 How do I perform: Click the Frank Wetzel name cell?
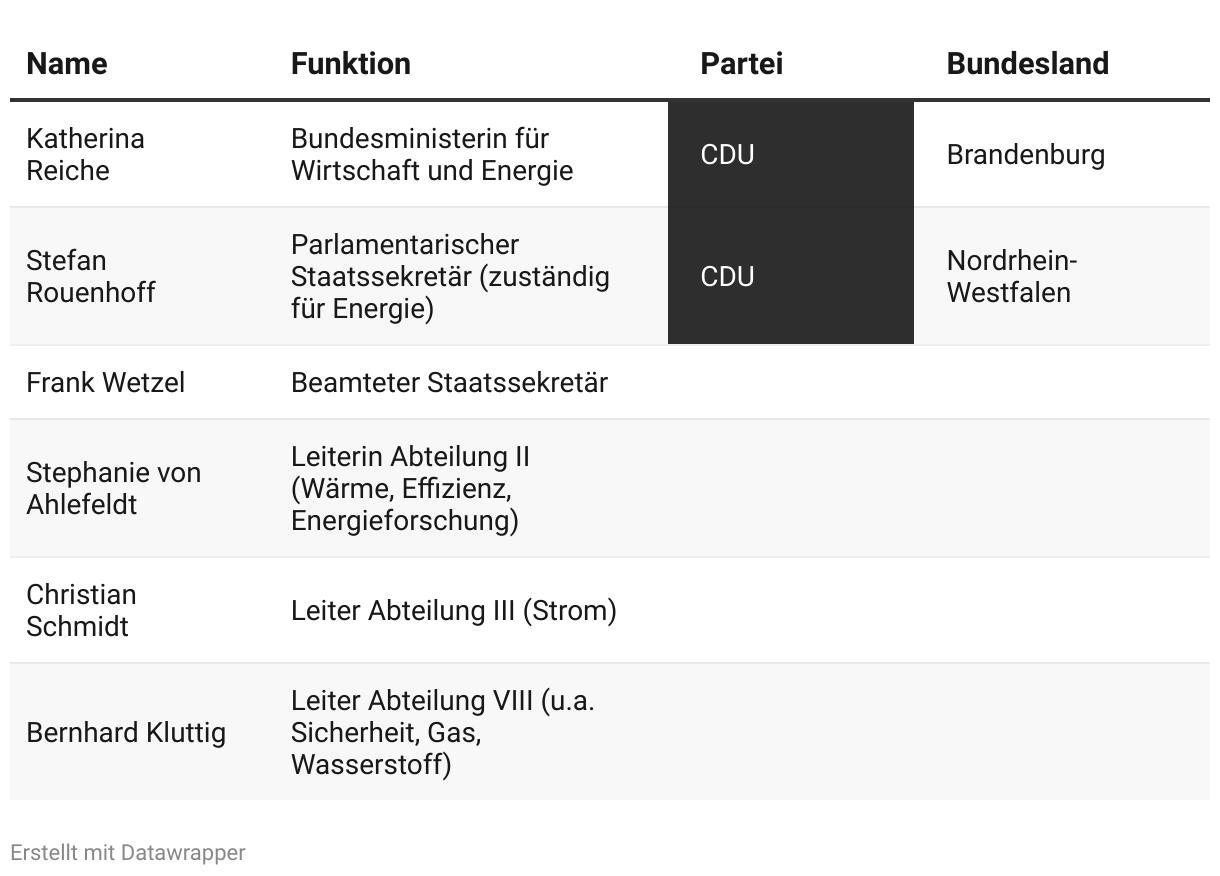pyautogui.click(x=142, y=382)
